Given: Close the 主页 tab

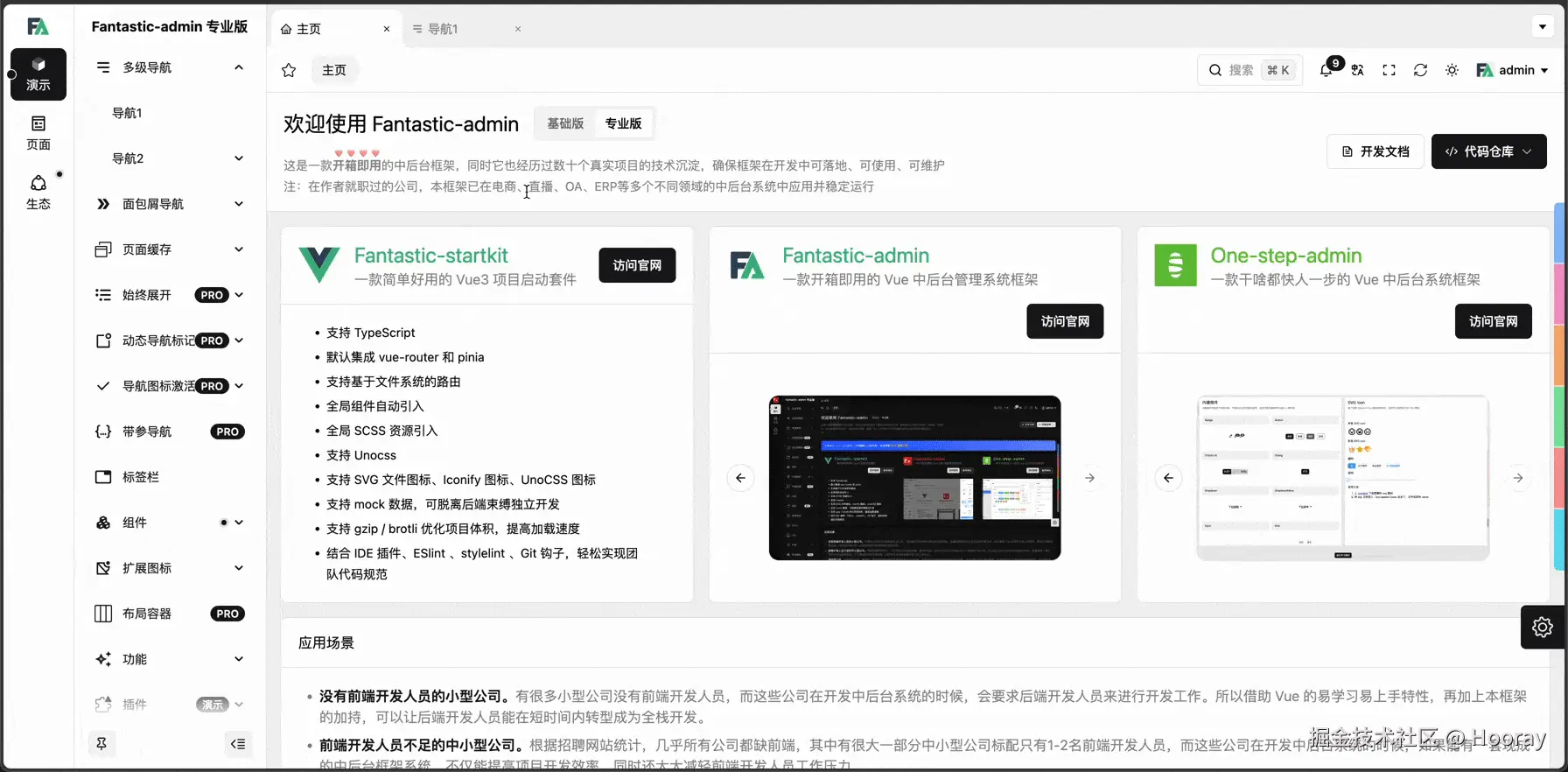Looking at the screenshot, I should click(387, 29).
